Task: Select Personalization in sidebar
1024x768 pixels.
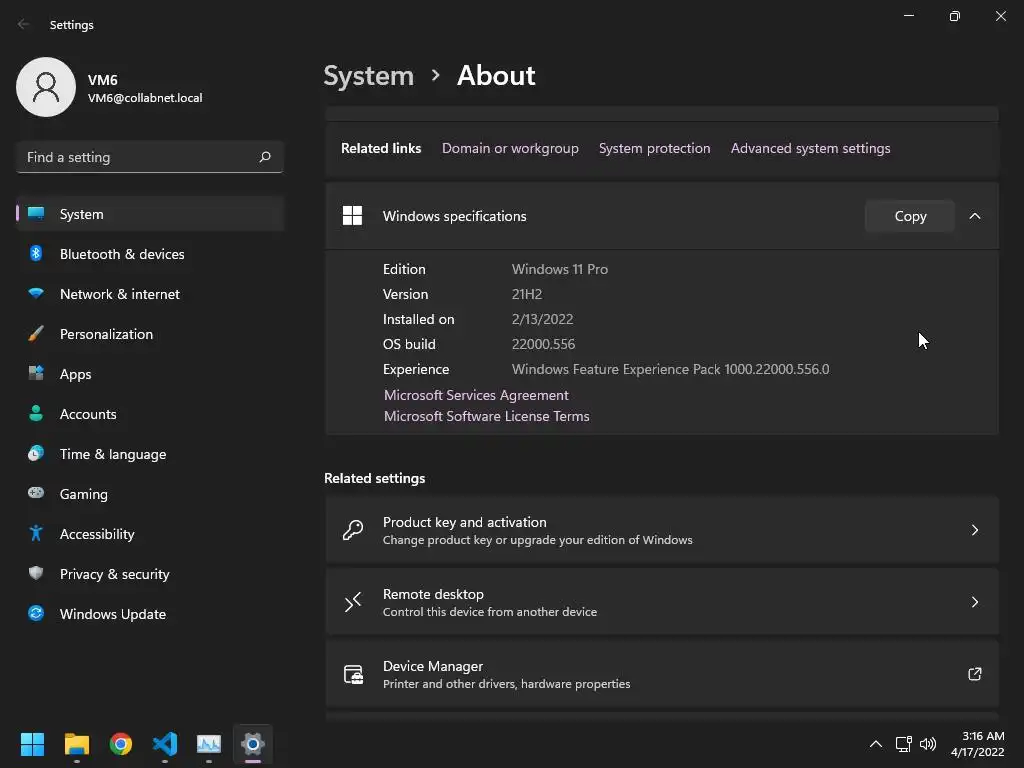Action: (150, 334)
